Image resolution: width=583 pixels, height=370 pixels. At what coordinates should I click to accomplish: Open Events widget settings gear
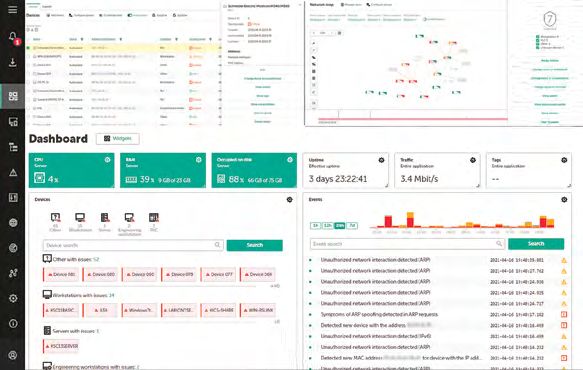pos(564,200)
